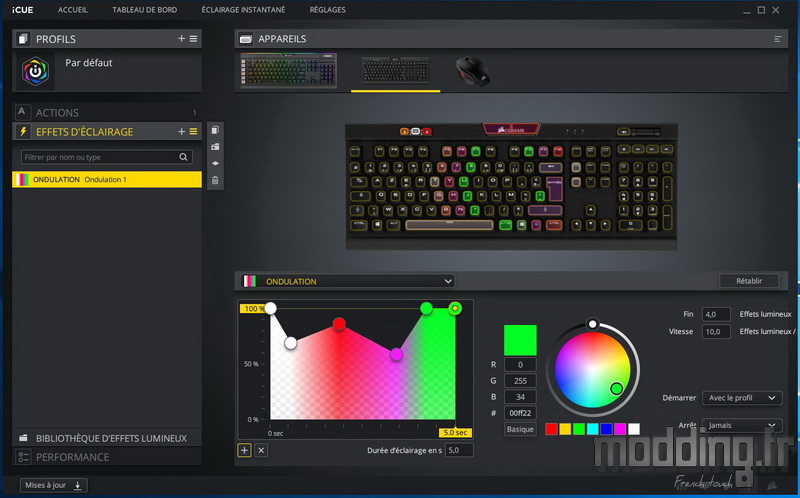Click the Rétablir button
The image size is (800, 498).
749,281
